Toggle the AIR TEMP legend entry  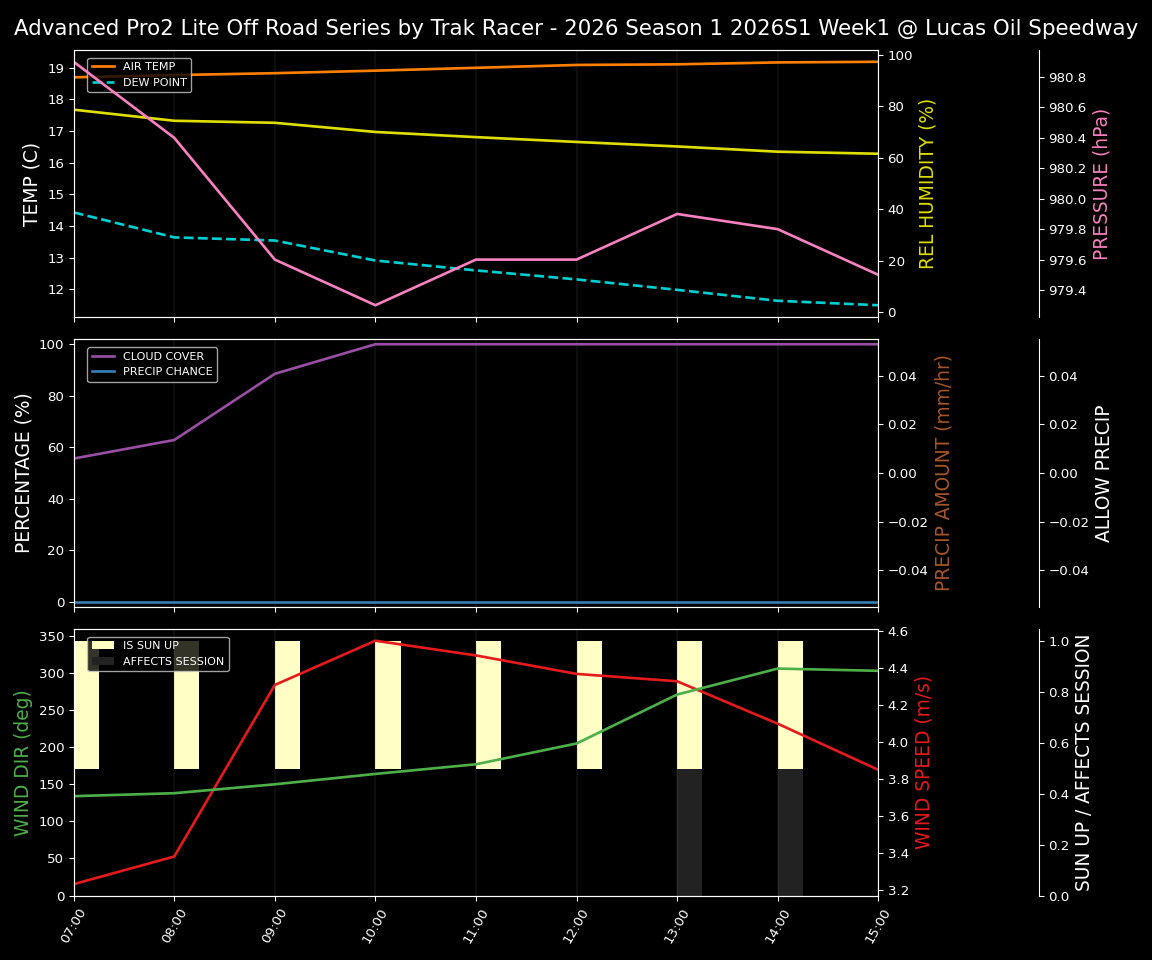(x=145, y=67)
